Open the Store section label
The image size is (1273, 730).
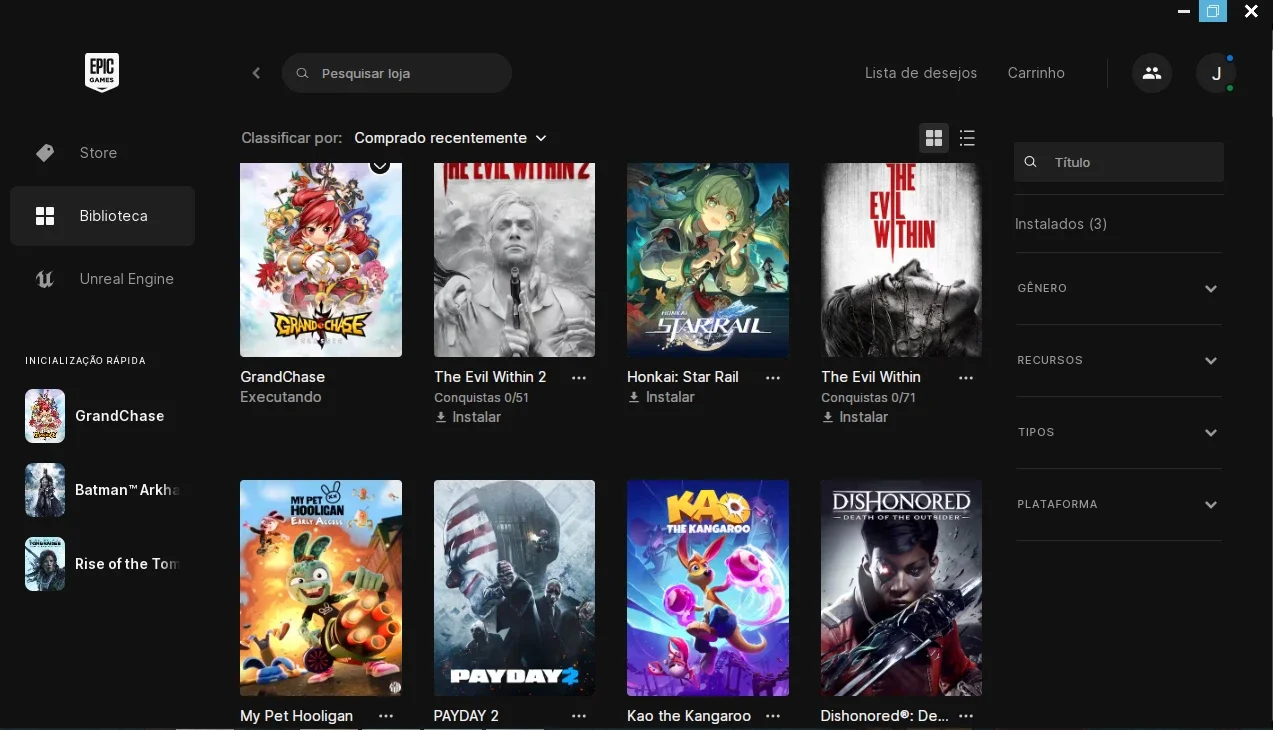tap(98, 153)
